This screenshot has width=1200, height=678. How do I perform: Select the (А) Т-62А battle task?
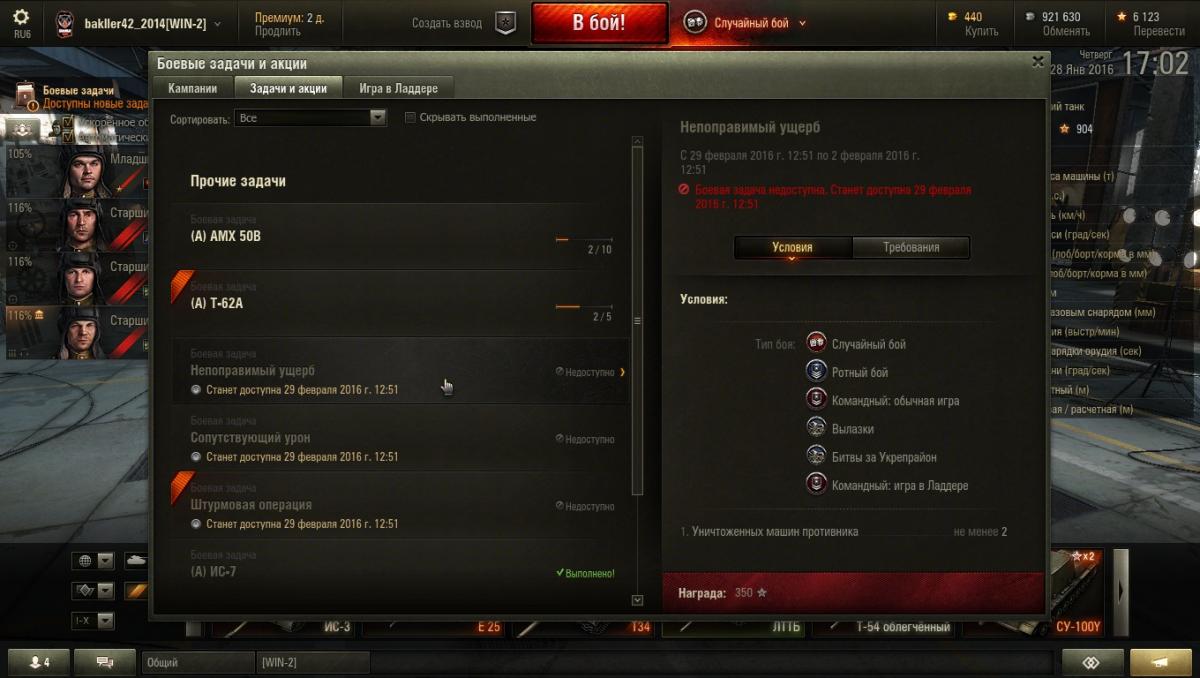(400, 304)
